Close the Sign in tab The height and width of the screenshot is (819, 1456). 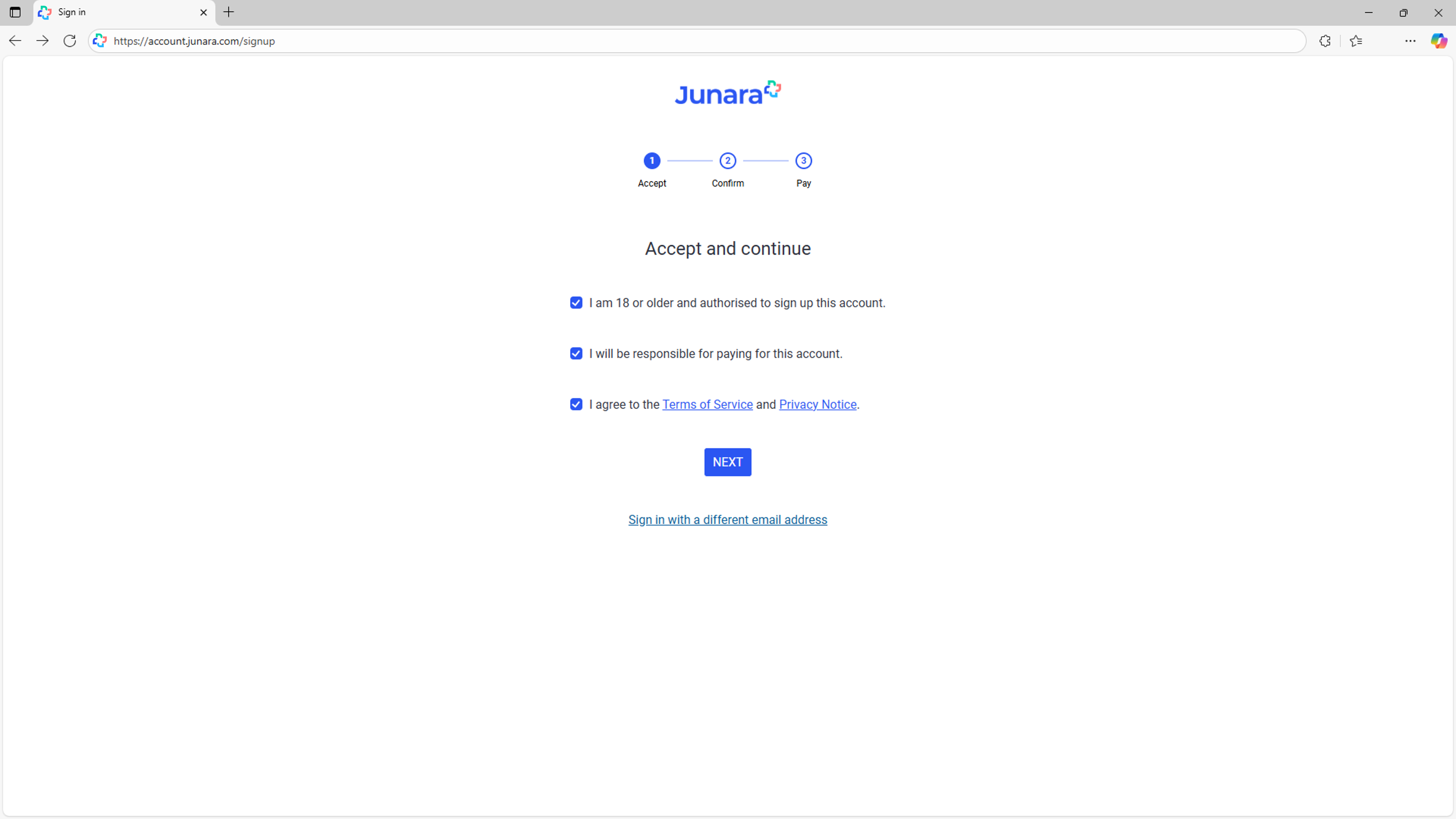[x=204, y=12]
